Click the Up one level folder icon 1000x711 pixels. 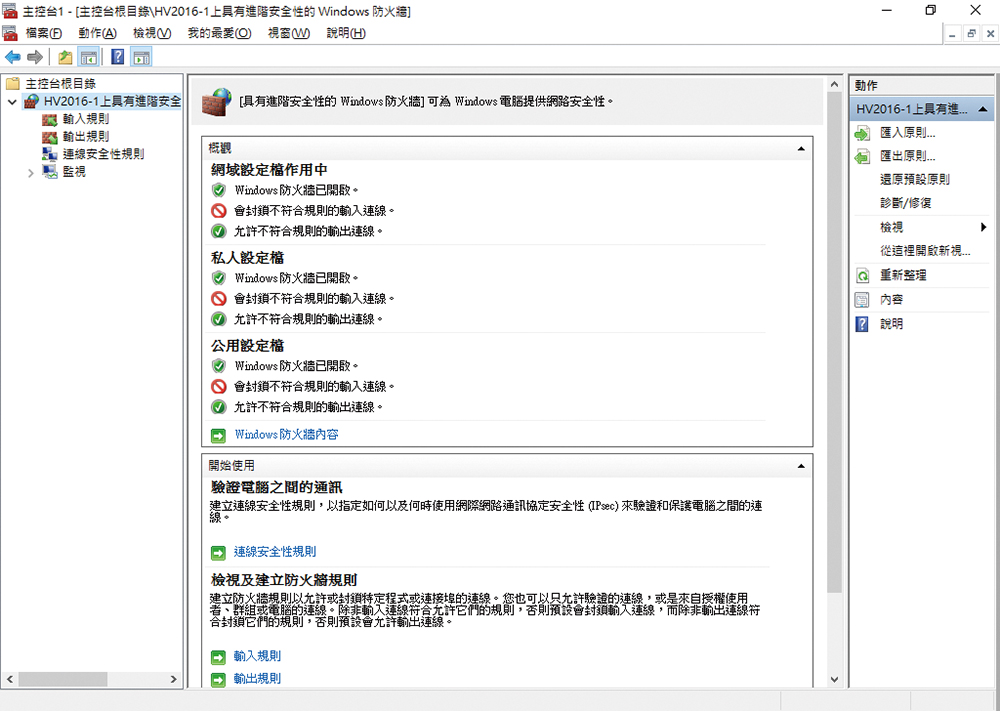tap(65, 57)
